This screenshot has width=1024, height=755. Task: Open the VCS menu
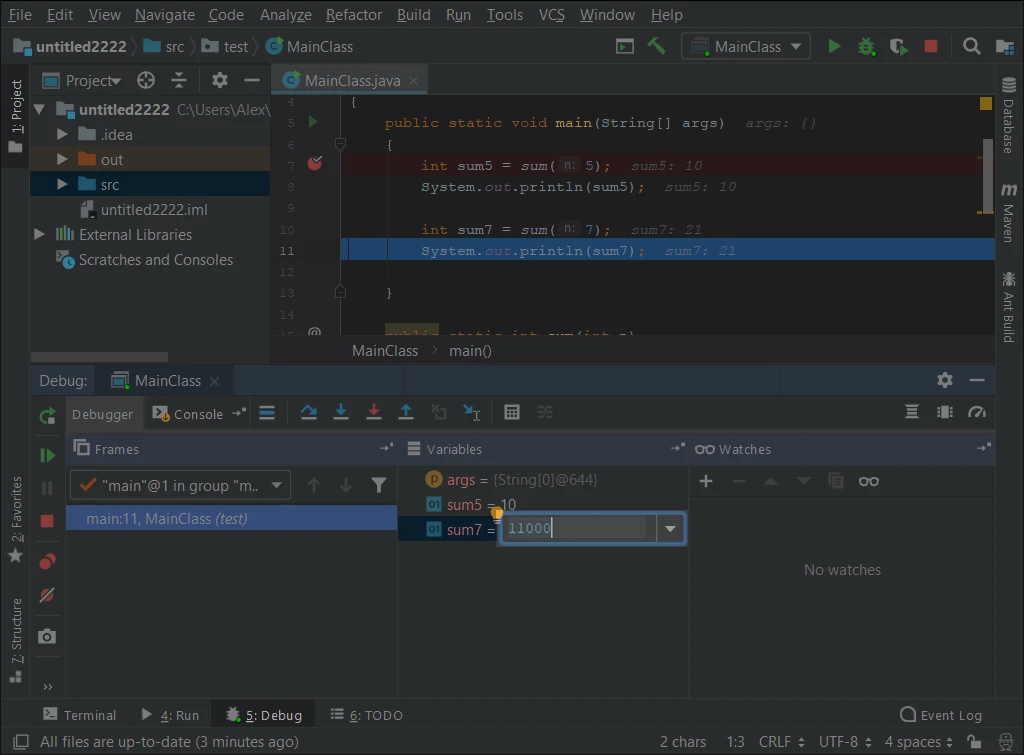pos(551,14)
